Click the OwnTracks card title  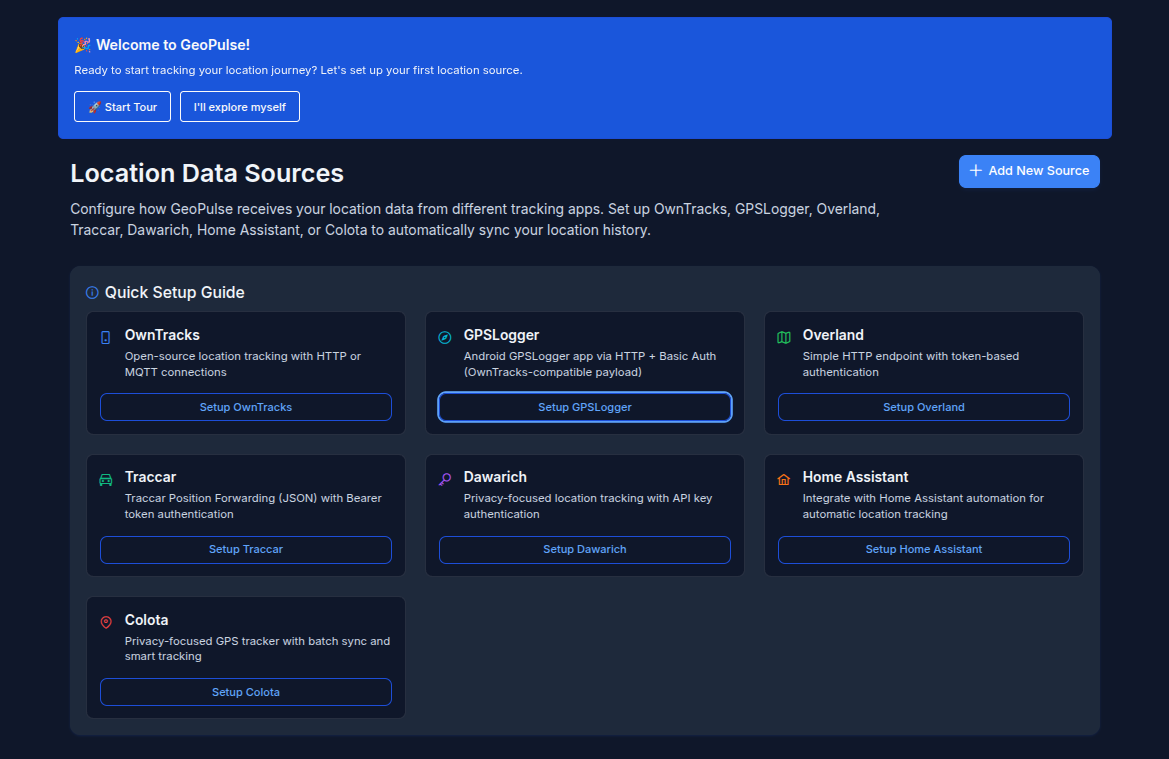click(x=162, y=335)
